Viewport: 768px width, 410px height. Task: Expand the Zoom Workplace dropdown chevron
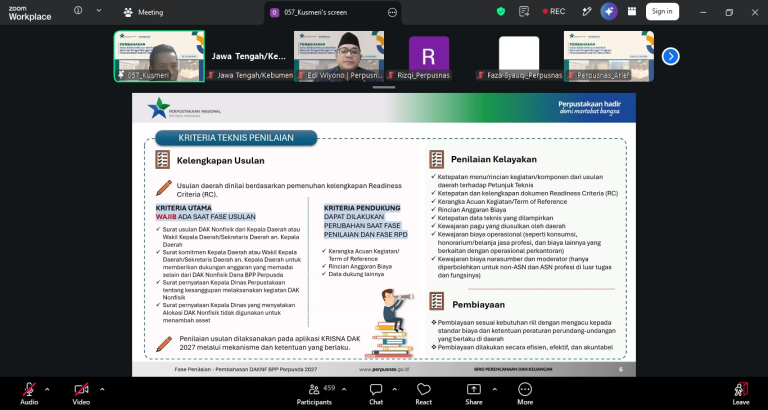click(x=99, y=10)
